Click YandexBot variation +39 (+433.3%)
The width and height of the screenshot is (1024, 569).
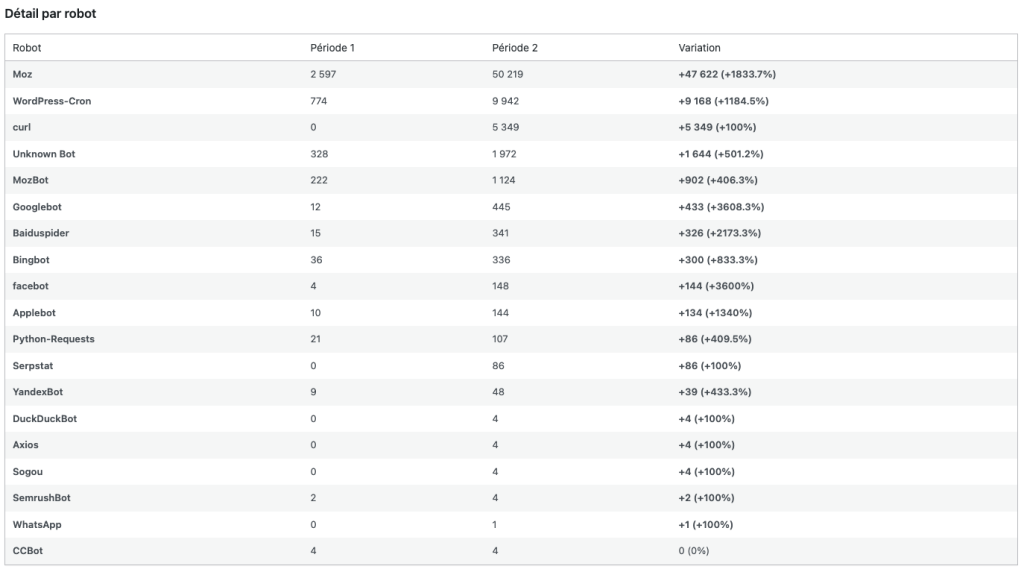715,392
